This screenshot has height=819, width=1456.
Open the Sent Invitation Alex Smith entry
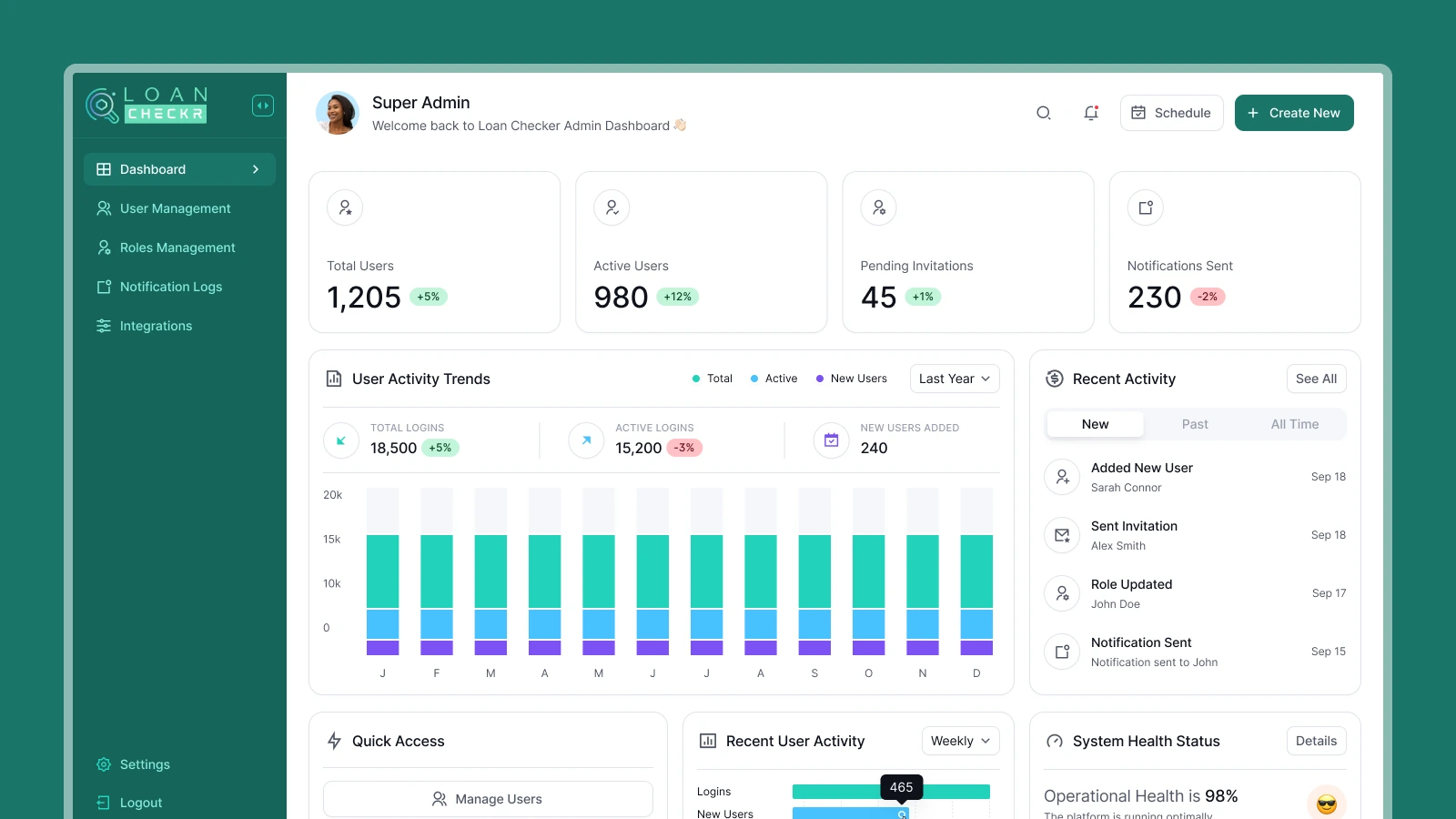pyautogui.click(x=1195, y=535)
